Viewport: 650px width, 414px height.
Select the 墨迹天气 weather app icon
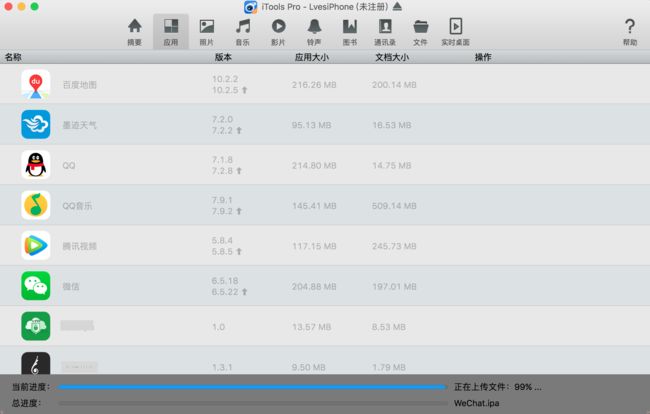(x=36, y=124)
